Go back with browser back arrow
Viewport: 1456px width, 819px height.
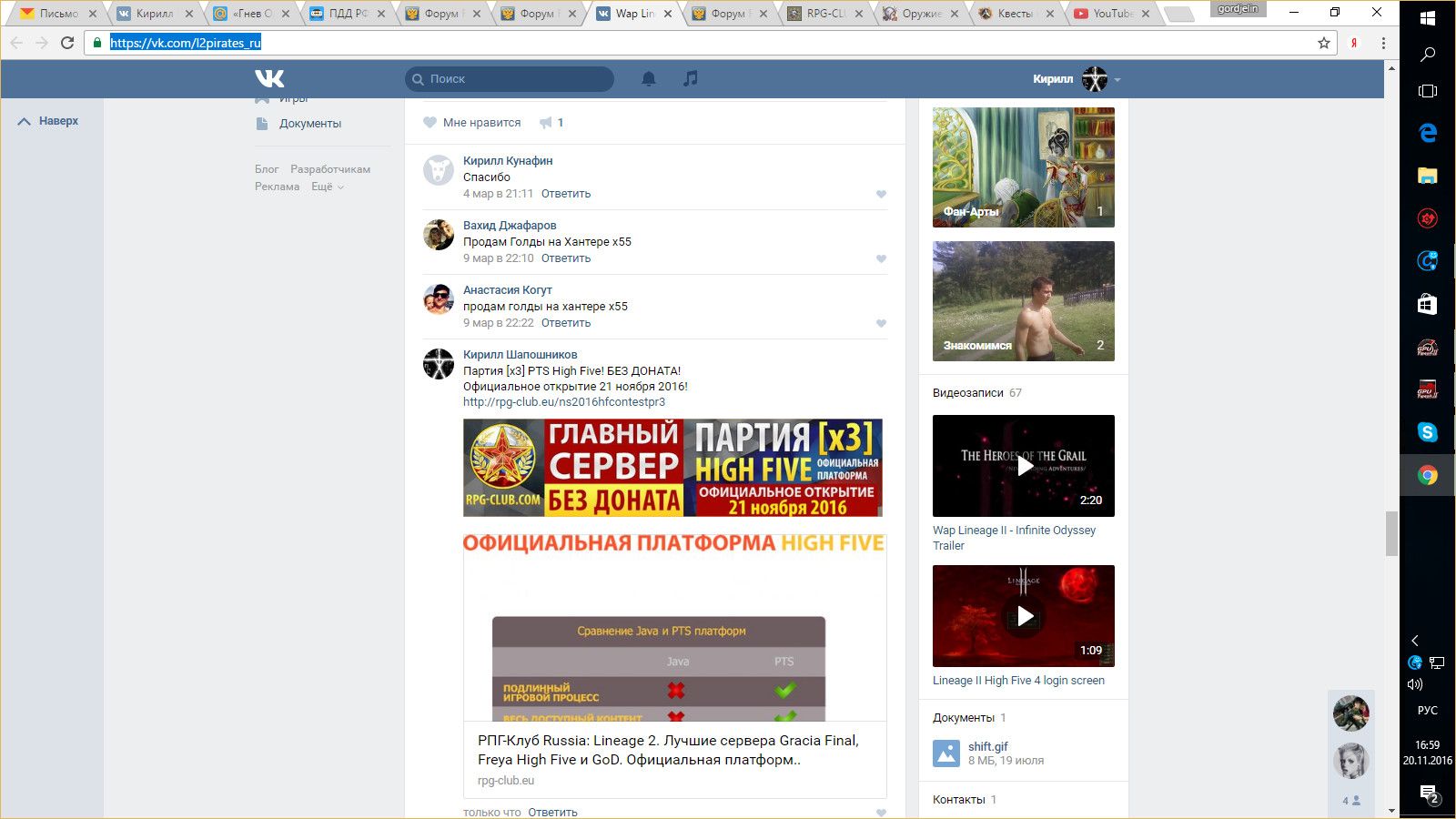pyautogui.click(x=16, y=43)
